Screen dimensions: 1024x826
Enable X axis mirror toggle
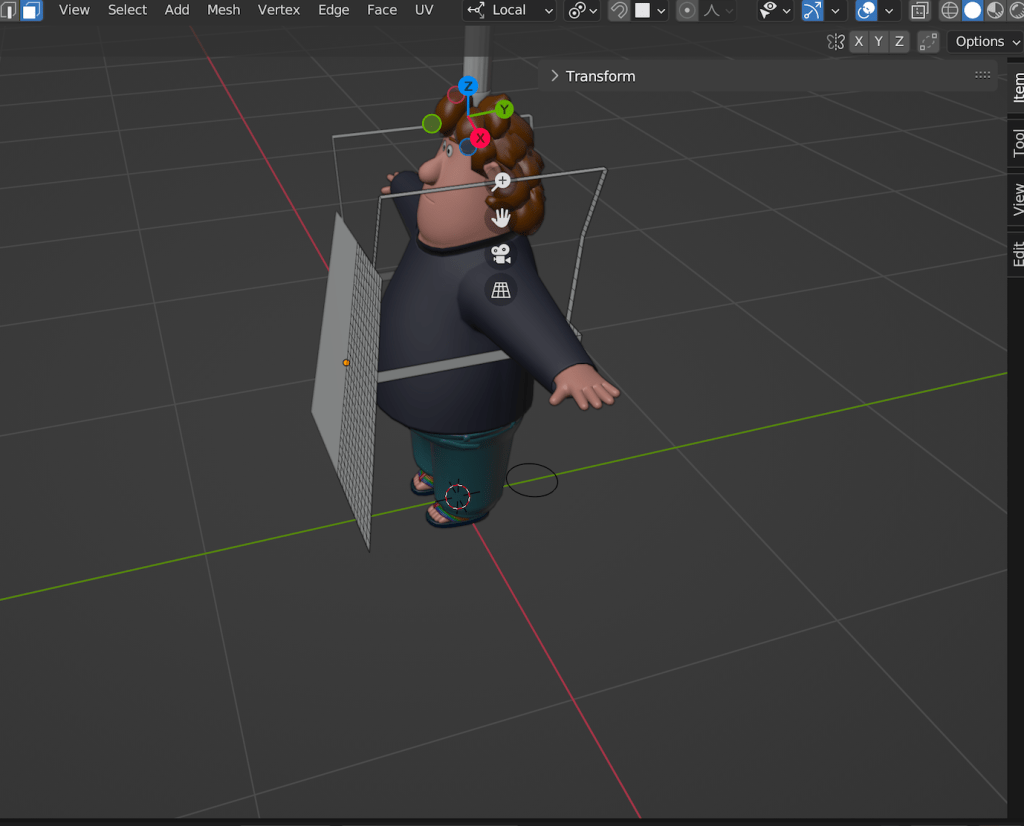point(859,41)
